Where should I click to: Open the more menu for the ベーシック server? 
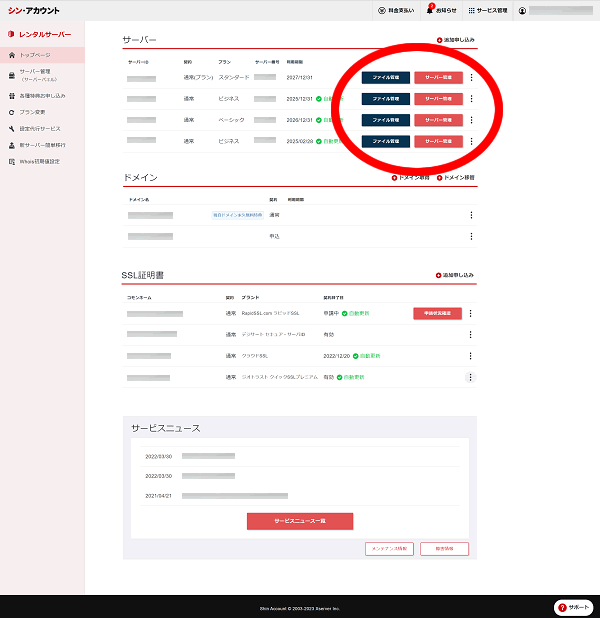pos(471,120)
